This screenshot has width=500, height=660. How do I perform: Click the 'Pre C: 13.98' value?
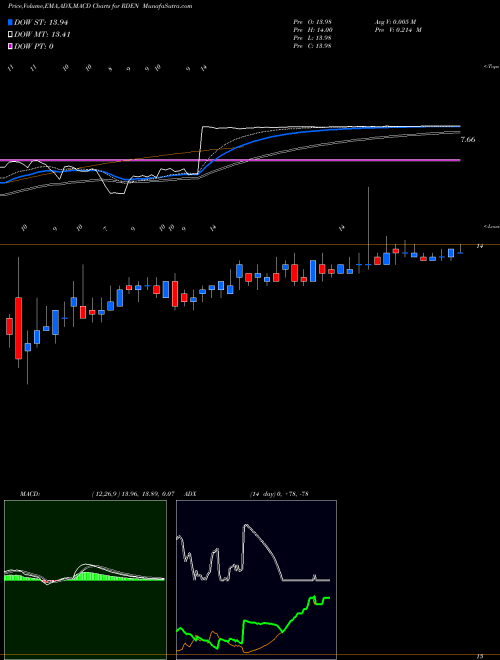click(312, 46)
